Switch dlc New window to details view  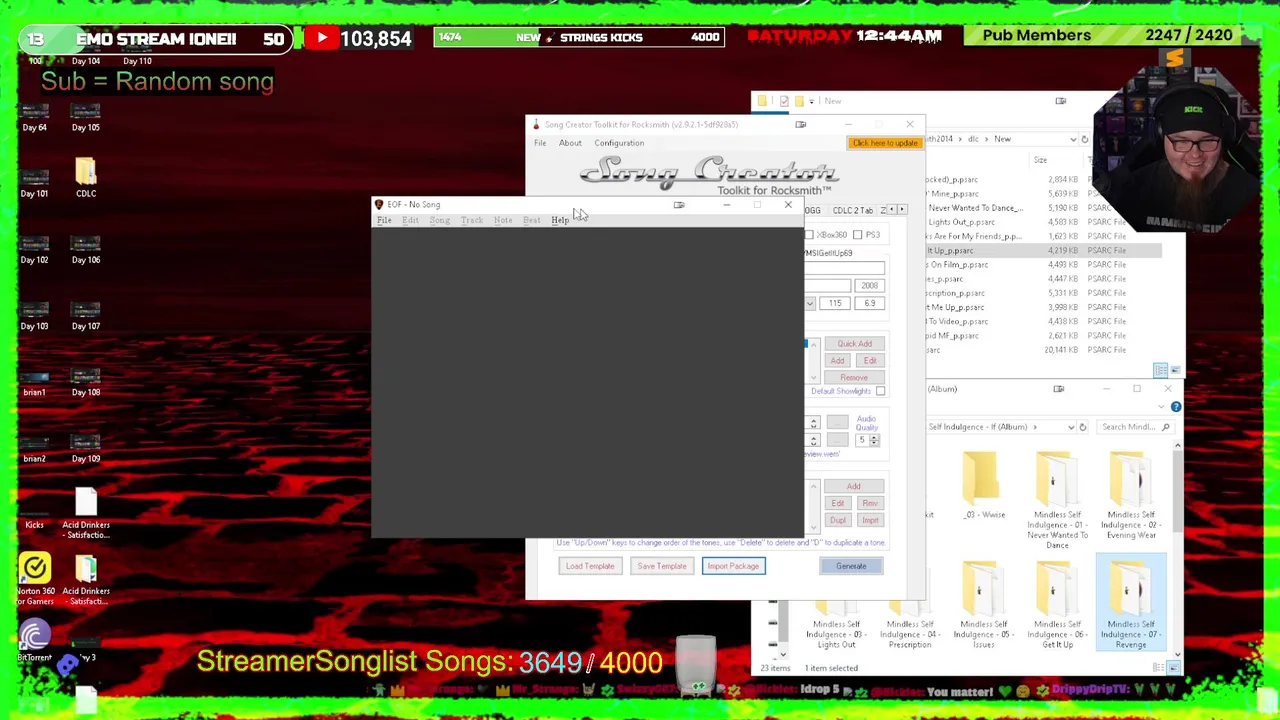[x=1160, y=370]
